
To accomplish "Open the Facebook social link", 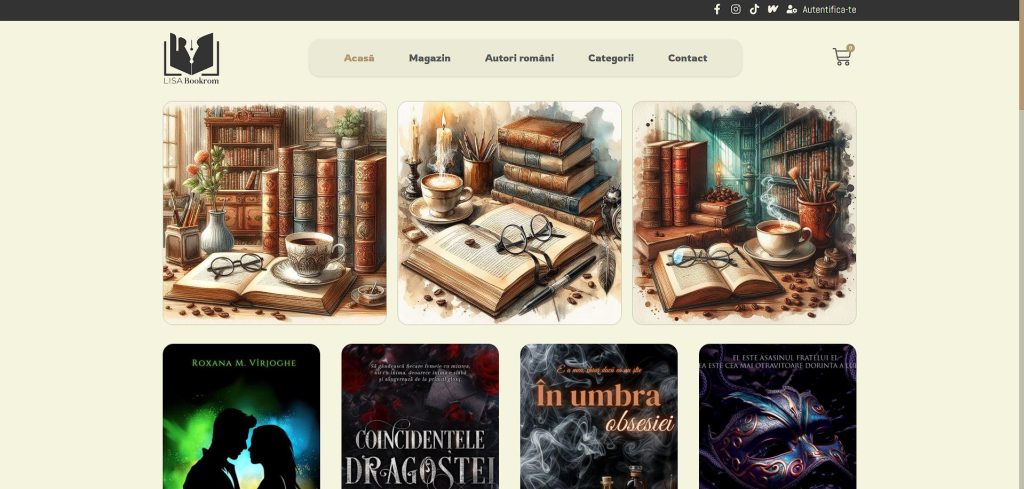I will 716,9.
